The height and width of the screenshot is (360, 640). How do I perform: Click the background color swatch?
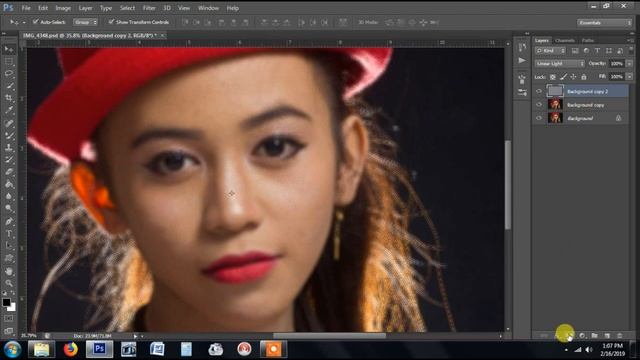pyautogui.click(x=12, y=307)
